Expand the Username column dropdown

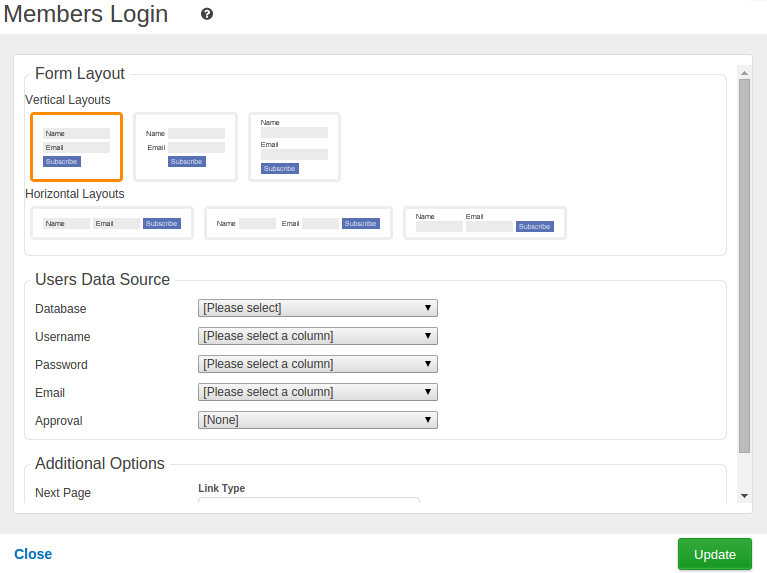coord(318,336)
